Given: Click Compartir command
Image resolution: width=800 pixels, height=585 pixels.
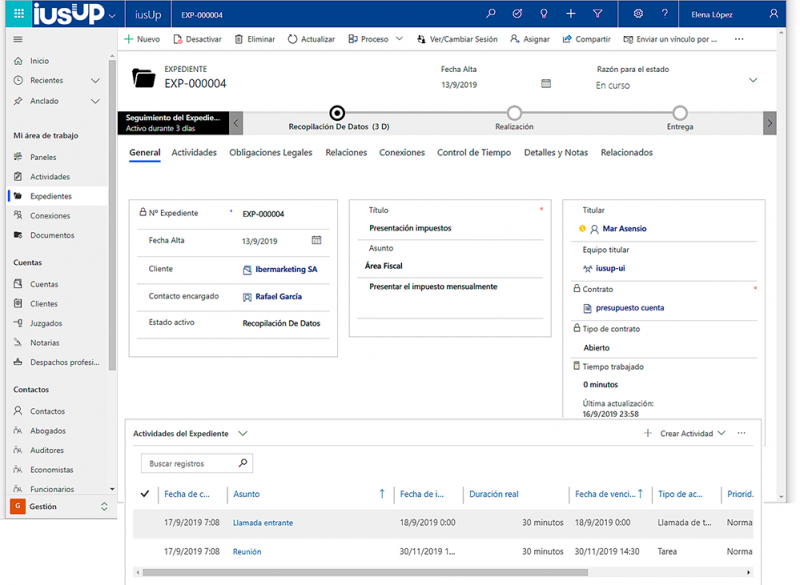Looking at the screenshot, I should tap(587, 39).
